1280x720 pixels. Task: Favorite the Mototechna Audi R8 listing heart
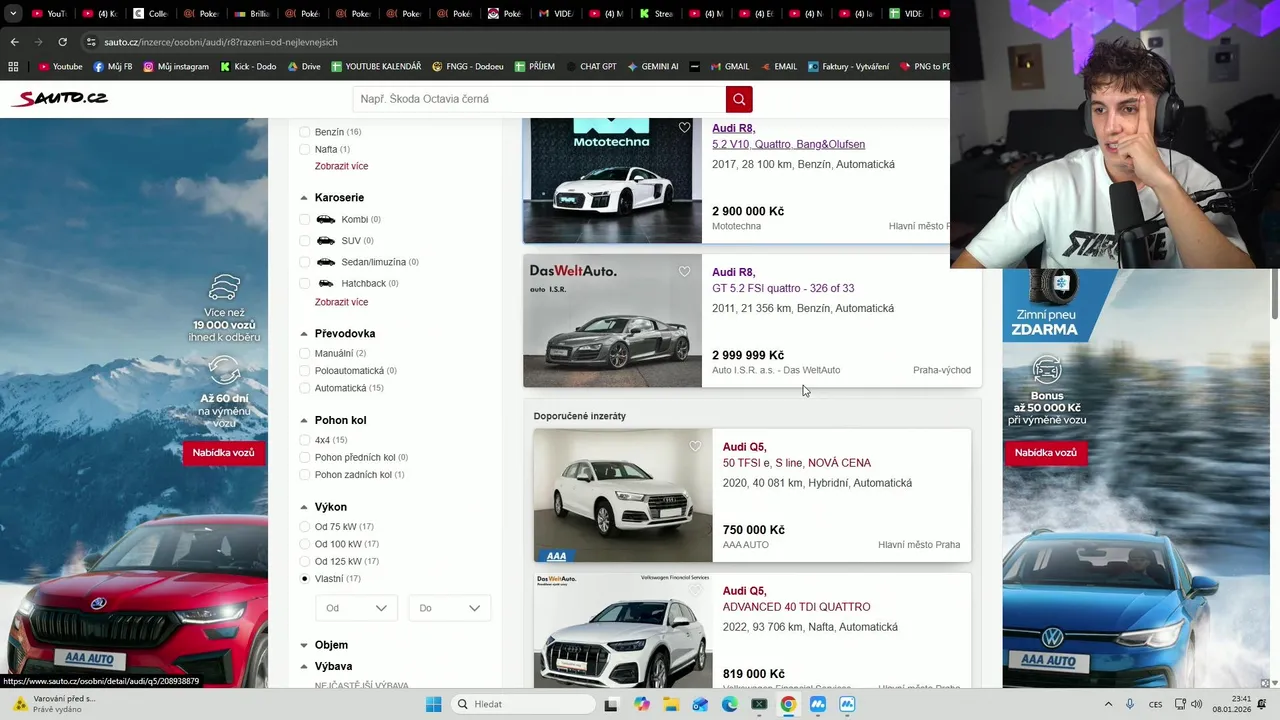coord(684,128)
